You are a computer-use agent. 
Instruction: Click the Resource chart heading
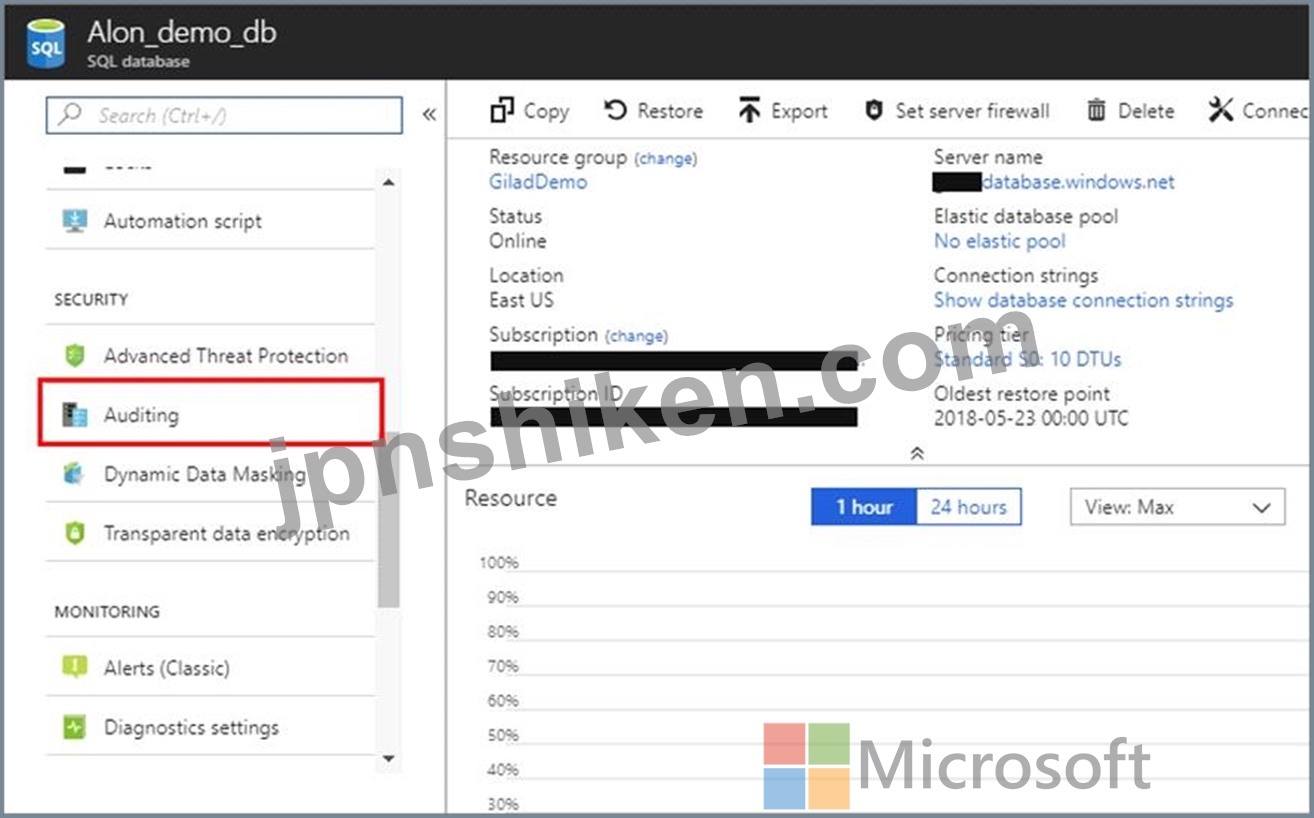coord(511,498)
